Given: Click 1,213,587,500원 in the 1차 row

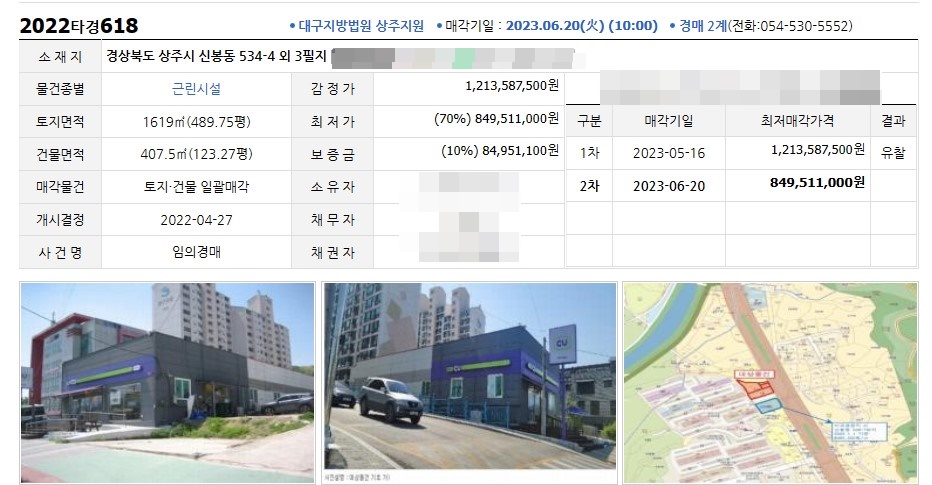Looking at the screenshot, I should (818, 150).
